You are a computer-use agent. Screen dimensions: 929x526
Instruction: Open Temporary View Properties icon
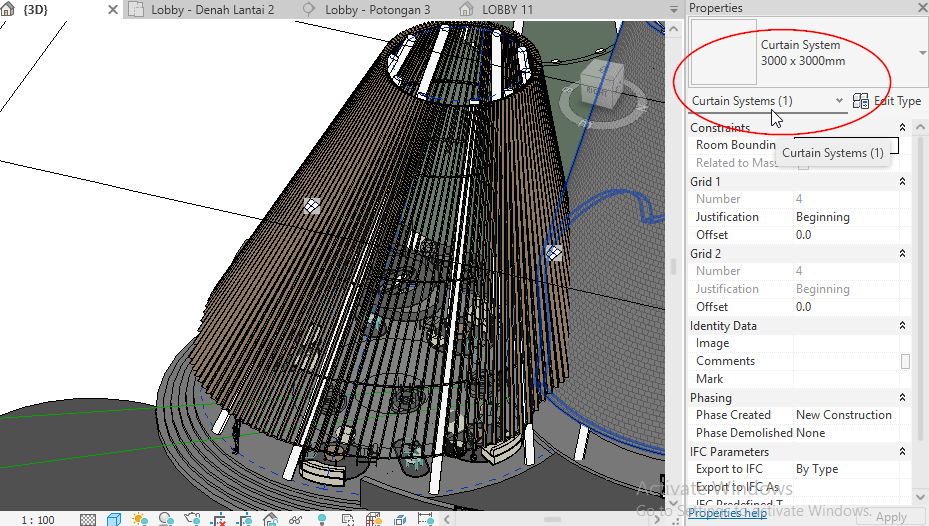348,519
